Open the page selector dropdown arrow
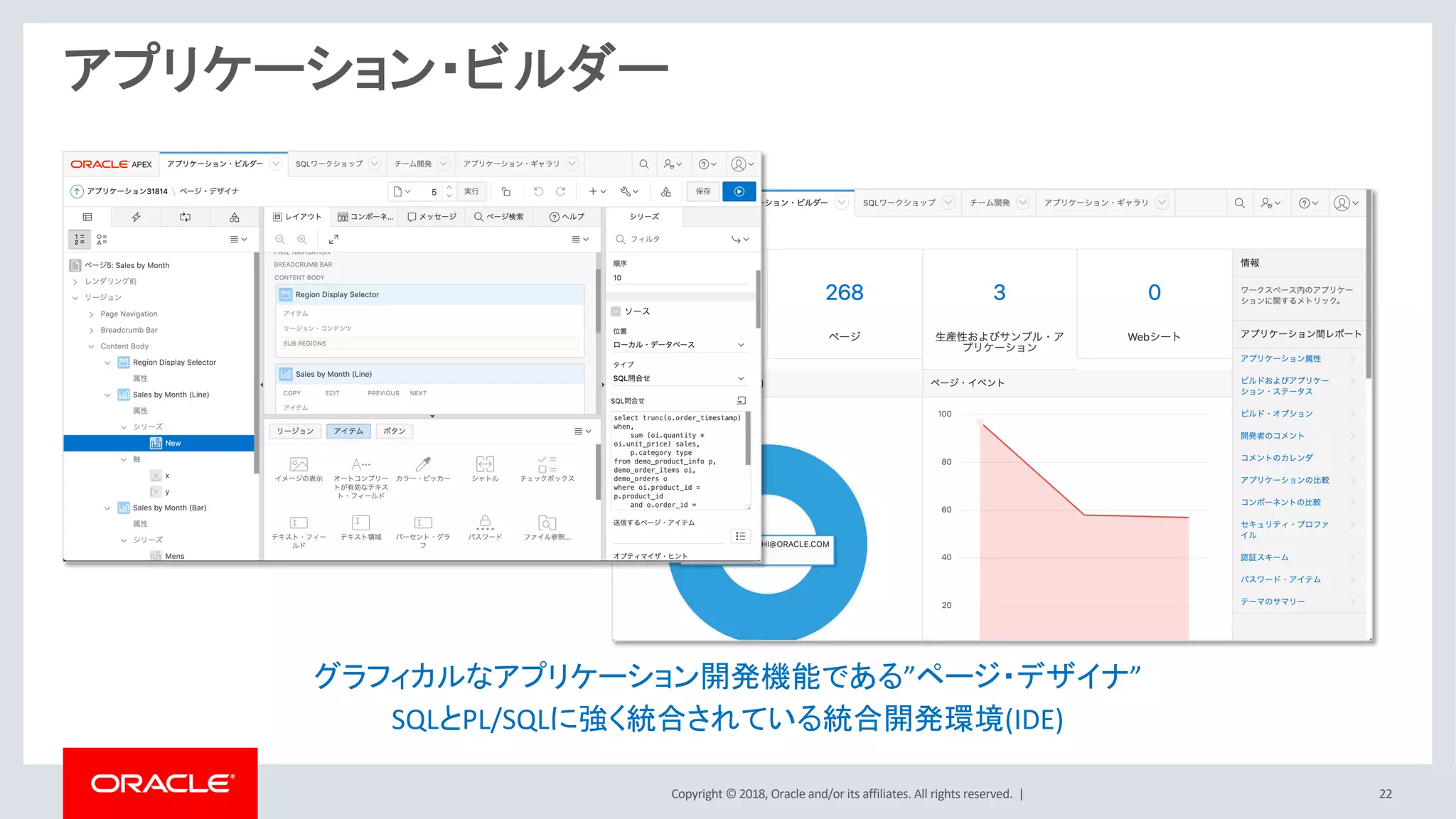Screen dimensions: 1456x819 [x=402, y=191]
